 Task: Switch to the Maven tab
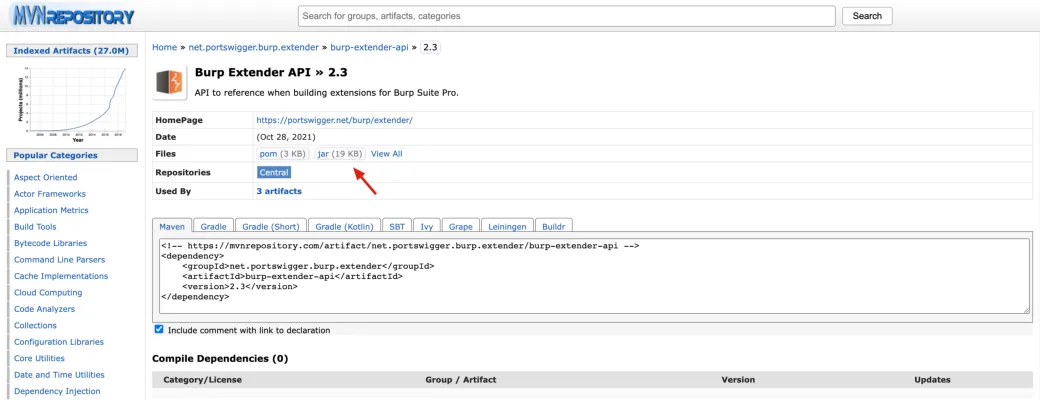(172, 226)
